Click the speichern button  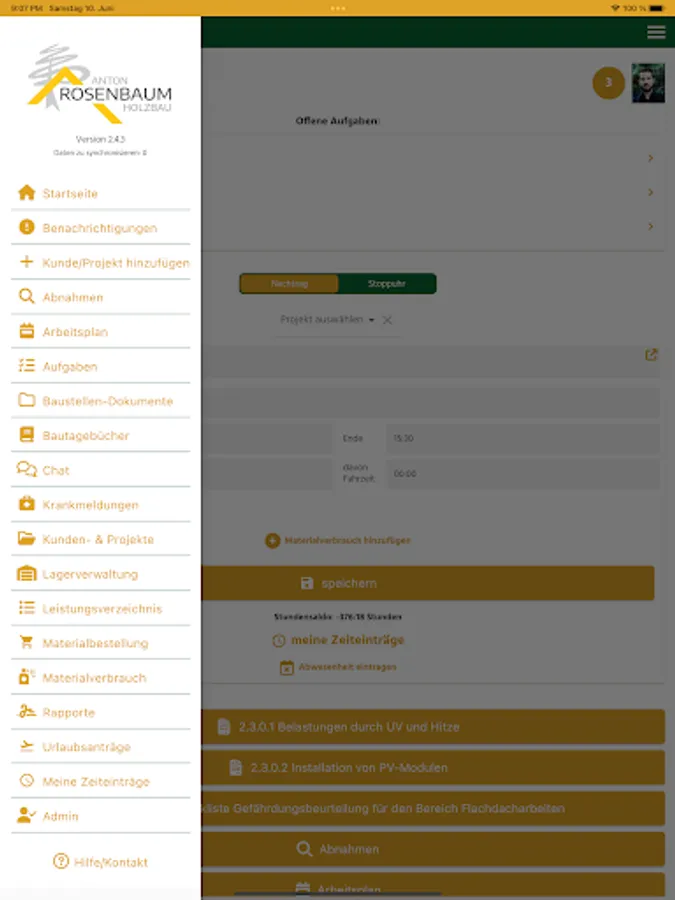pyautogui.click(x=428, y=583)
